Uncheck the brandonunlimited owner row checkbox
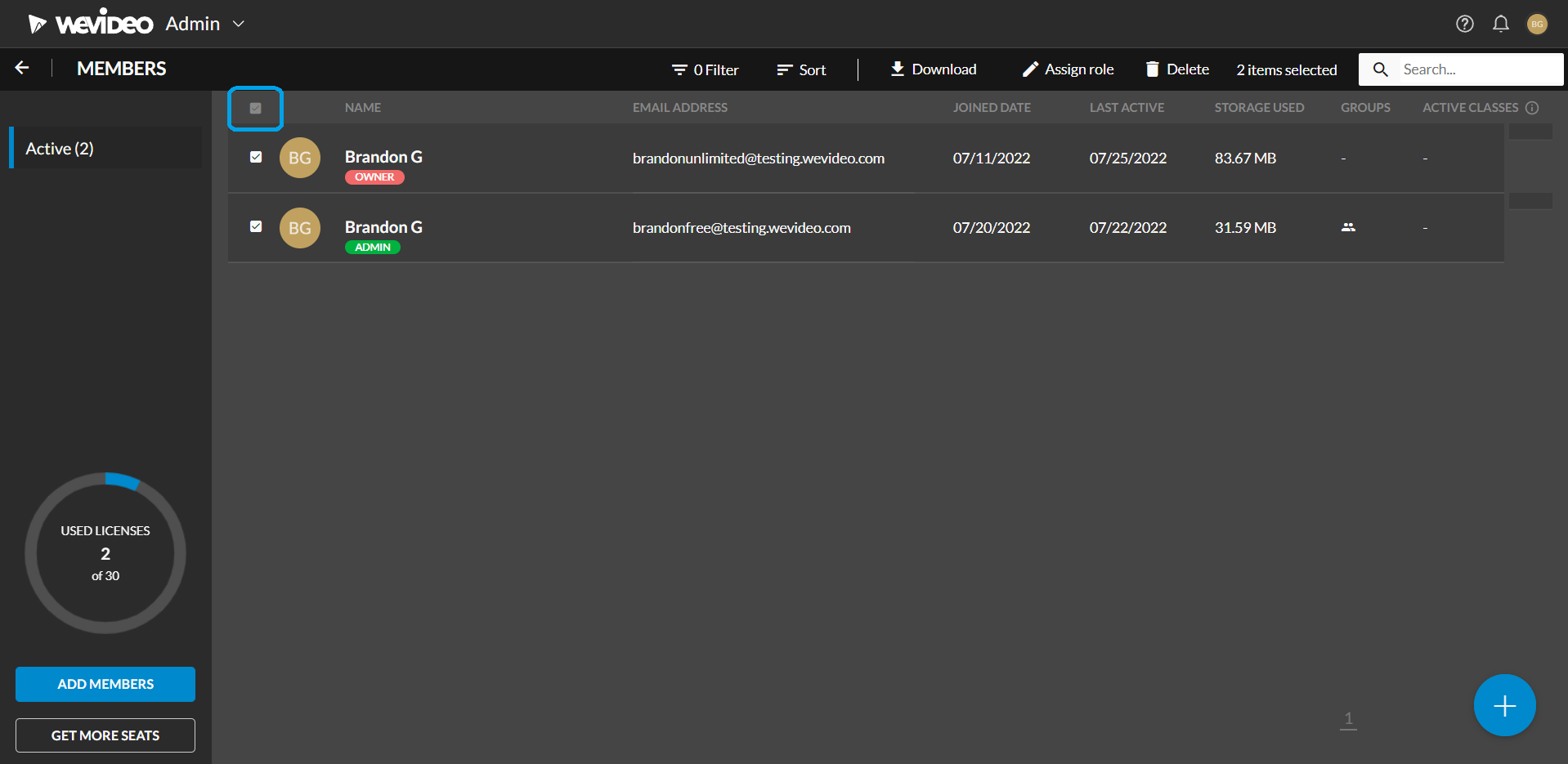 click(256, 157)
